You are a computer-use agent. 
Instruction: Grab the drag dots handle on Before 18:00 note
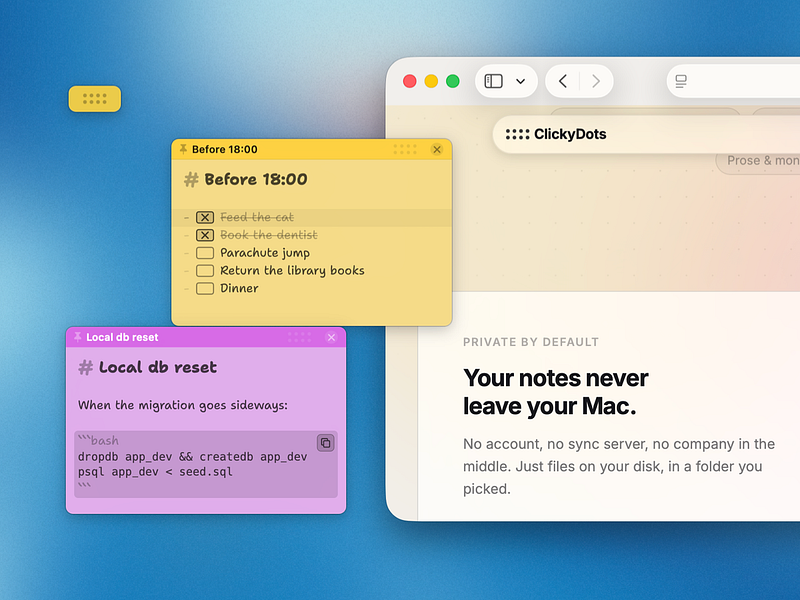pyautogui.click(x=405, y=149)
